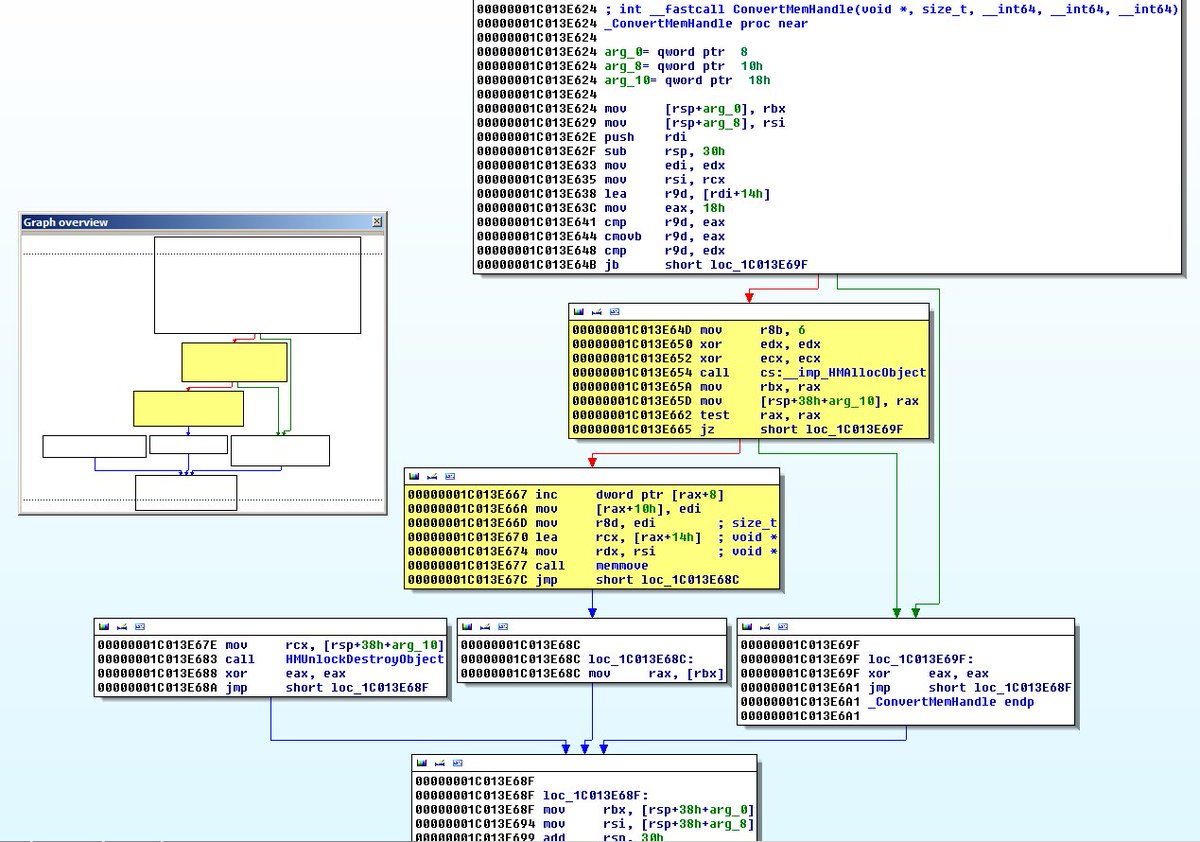Open the node color picker on the memmove block
1200x842 pixels.
tap(414, 476)
